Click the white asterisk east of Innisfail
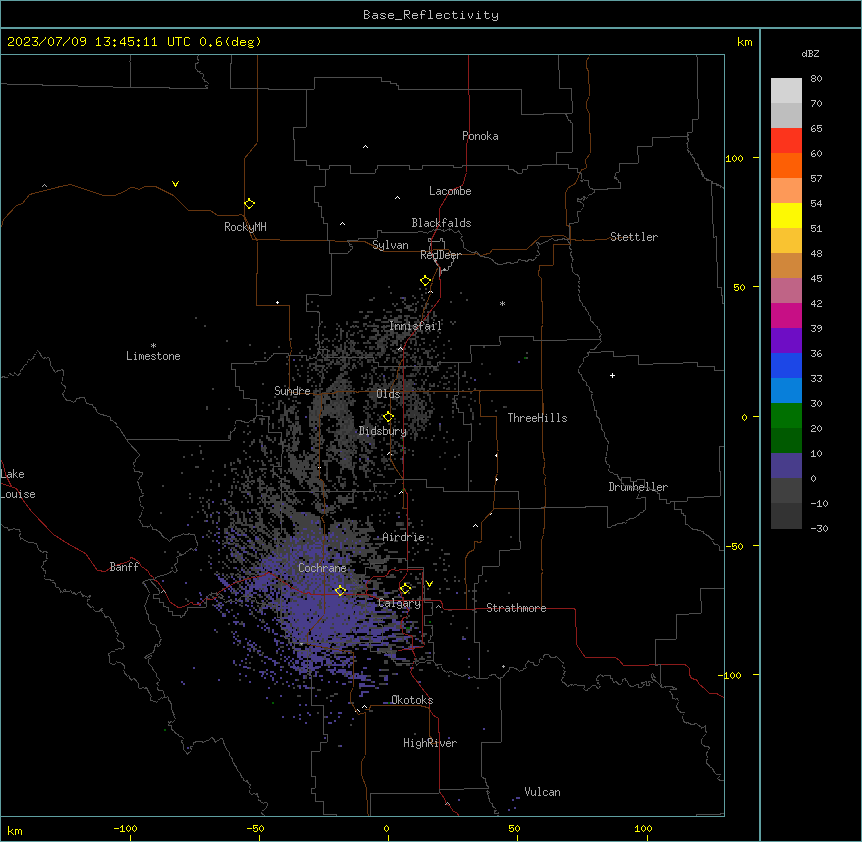This screenshot has width=862, height=842. 502,303
